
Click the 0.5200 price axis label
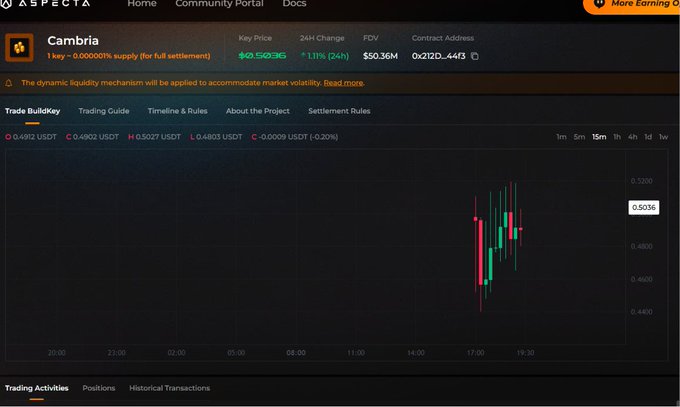[x=641, y=181]
